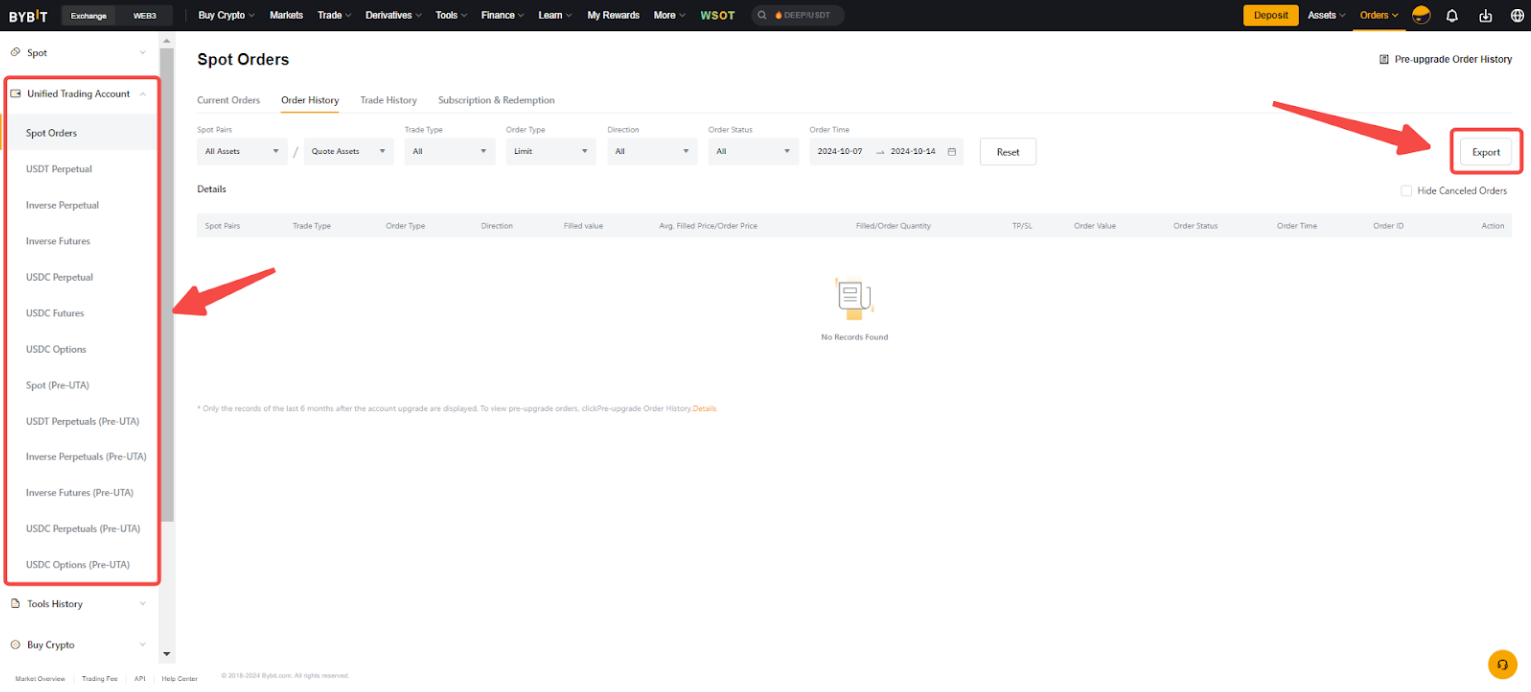Click the download app icon
This screenshot has width=1531, height=692.
pyautogui.click(x=1485, y=15)
